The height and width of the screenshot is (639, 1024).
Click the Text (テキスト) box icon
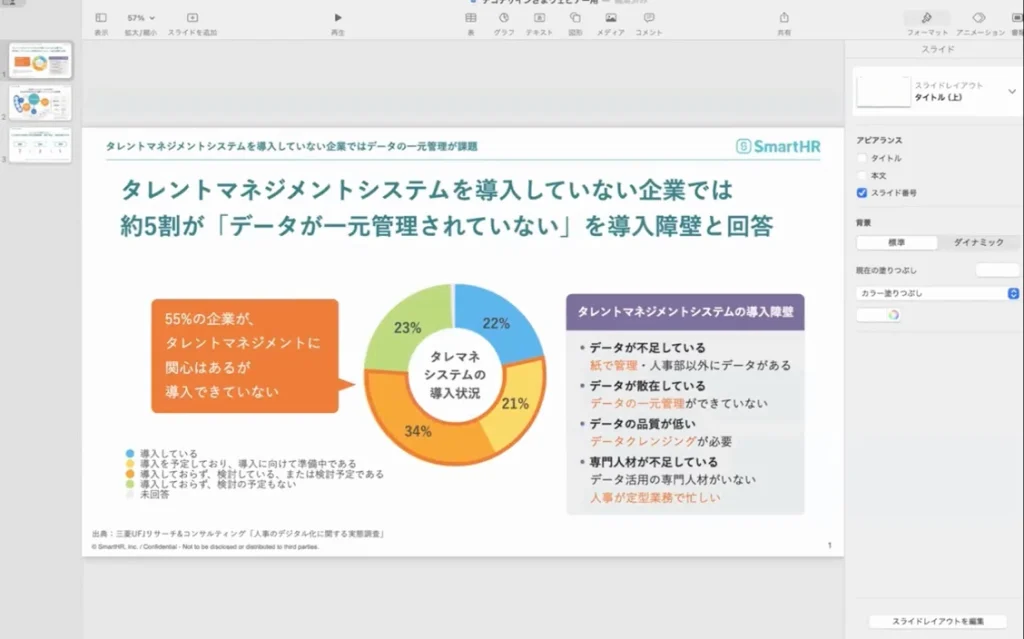click(539, 18)
